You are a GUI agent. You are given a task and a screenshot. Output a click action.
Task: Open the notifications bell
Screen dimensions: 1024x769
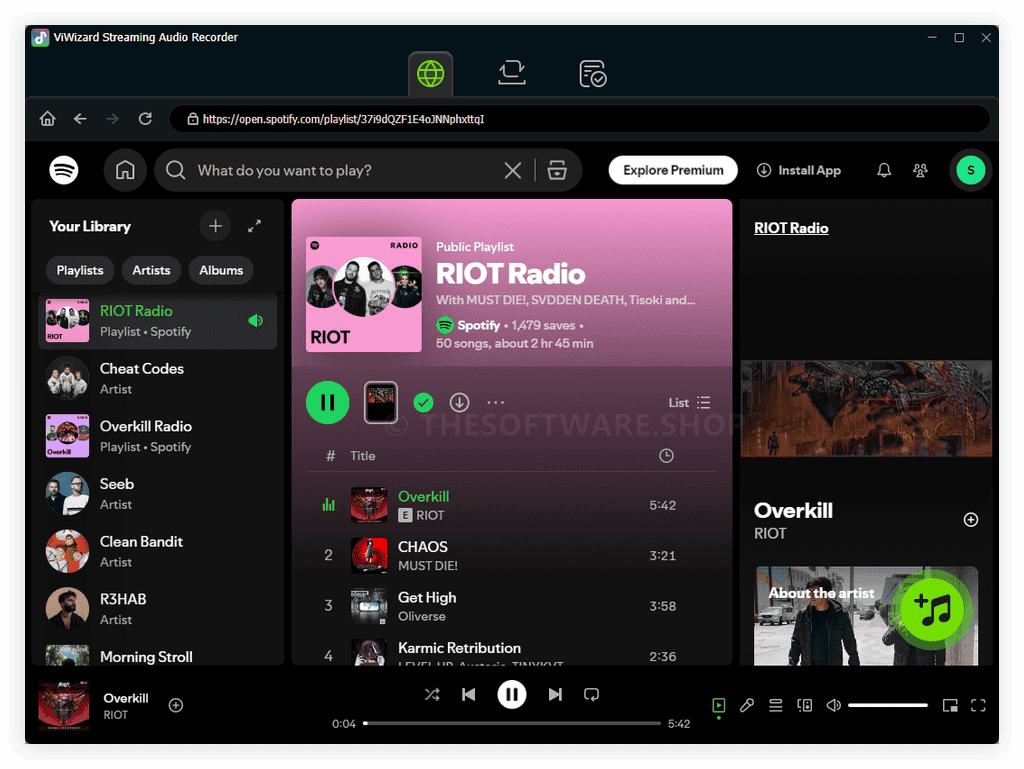click(x=884, y=170)
